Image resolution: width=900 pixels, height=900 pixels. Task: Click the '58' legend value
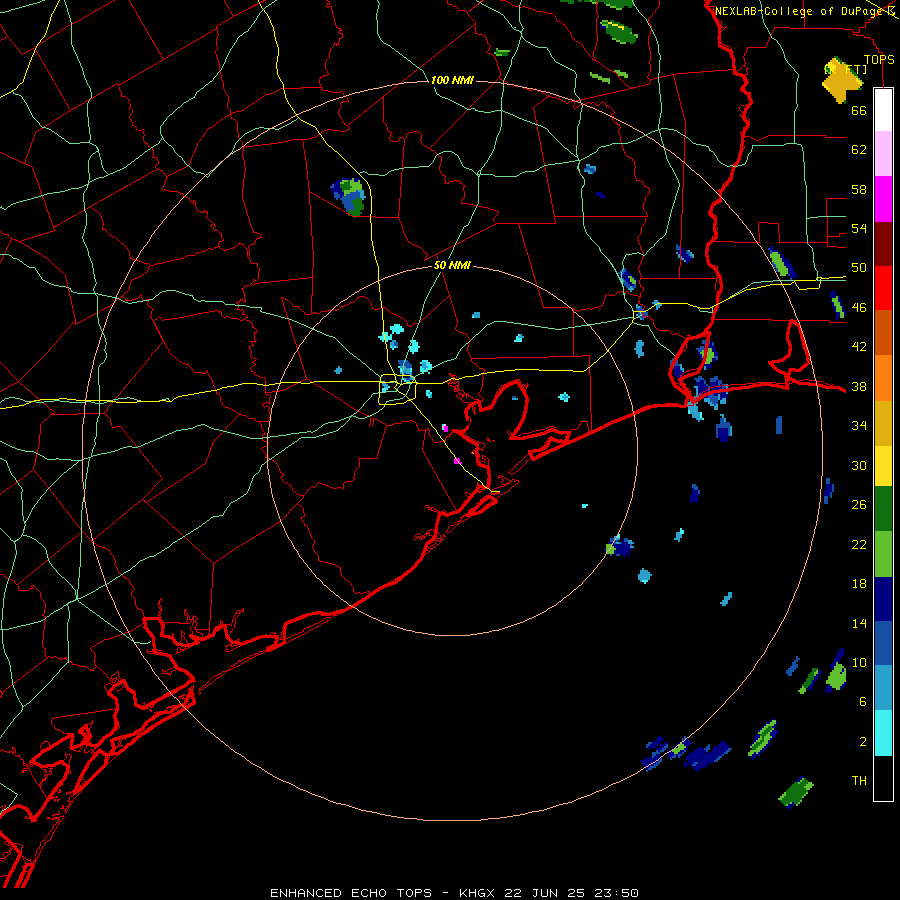tap(859, 189)
